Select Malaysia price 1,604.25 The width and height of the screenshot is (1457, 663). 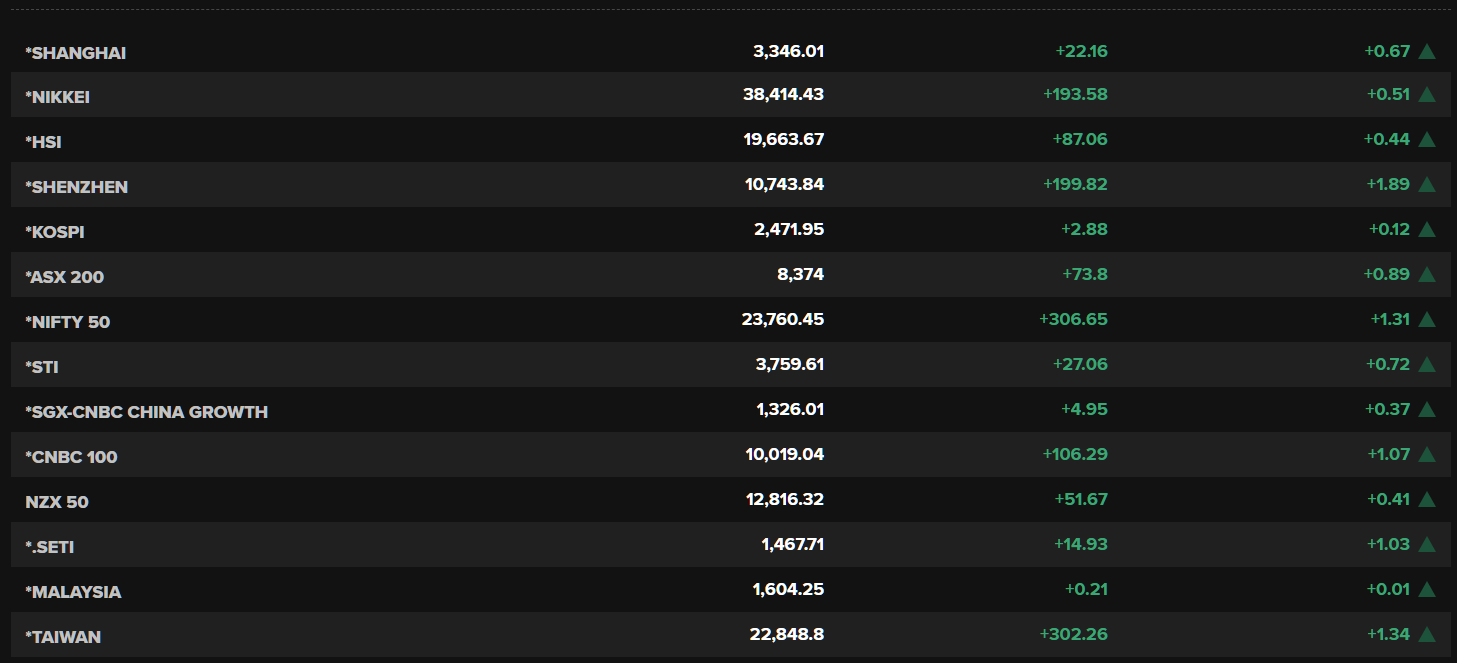coord(789,589)
